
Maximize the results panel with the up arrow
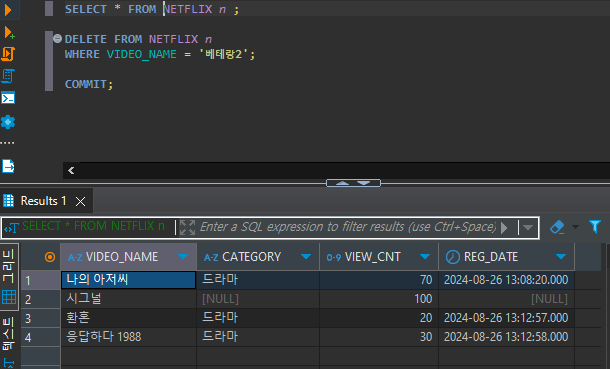pyautogui.click(x=342, y=183)
